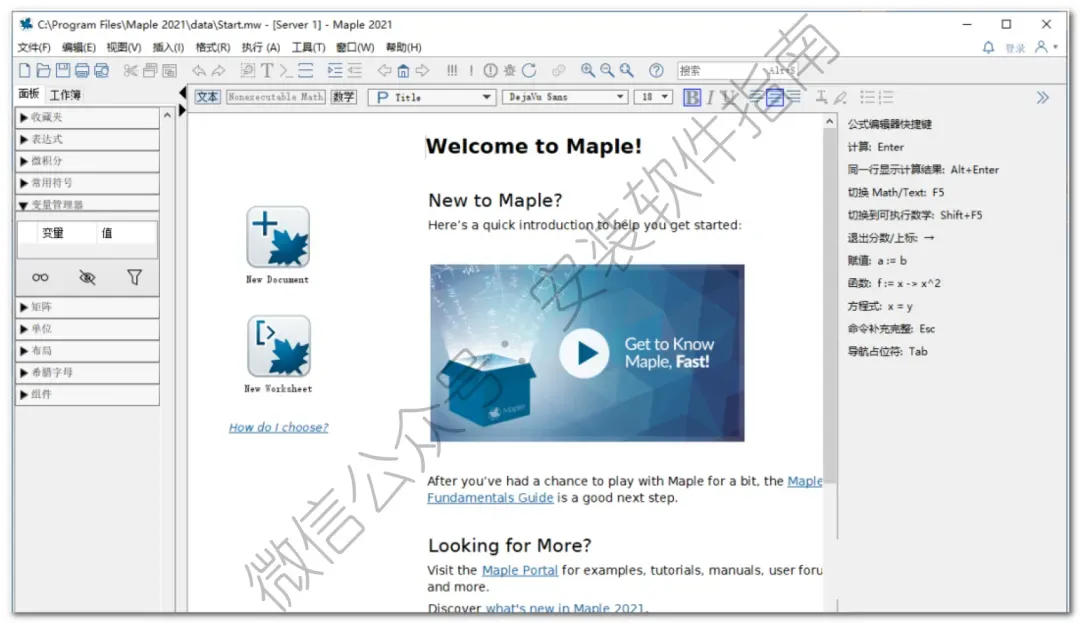Redo the last action

(218, 70)
